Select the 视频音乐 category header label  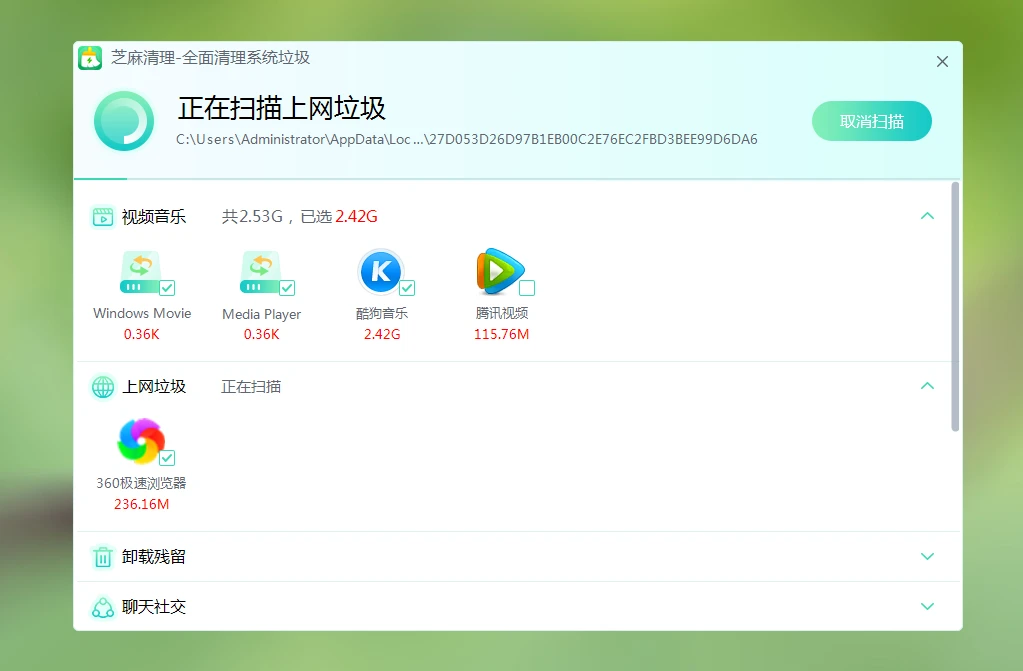coord(153,217)
